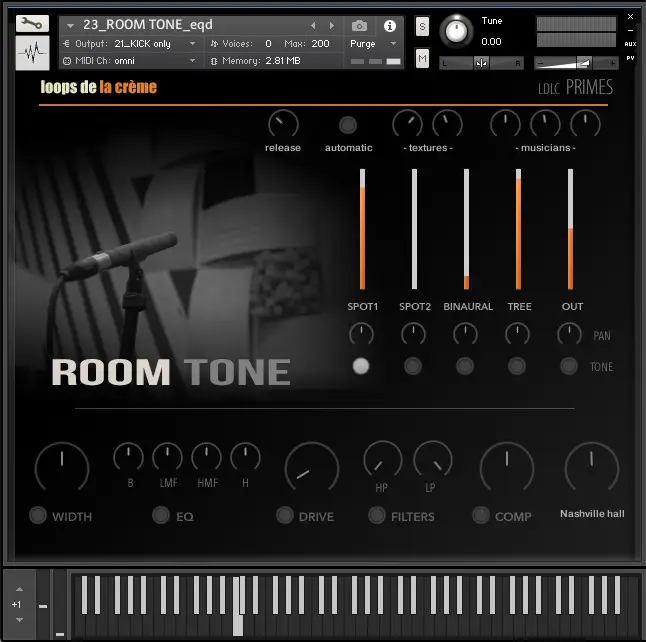The width and height of the screenshot is (646, 642).
Task: Enable the OUT tone button
Action: point(569,366)
